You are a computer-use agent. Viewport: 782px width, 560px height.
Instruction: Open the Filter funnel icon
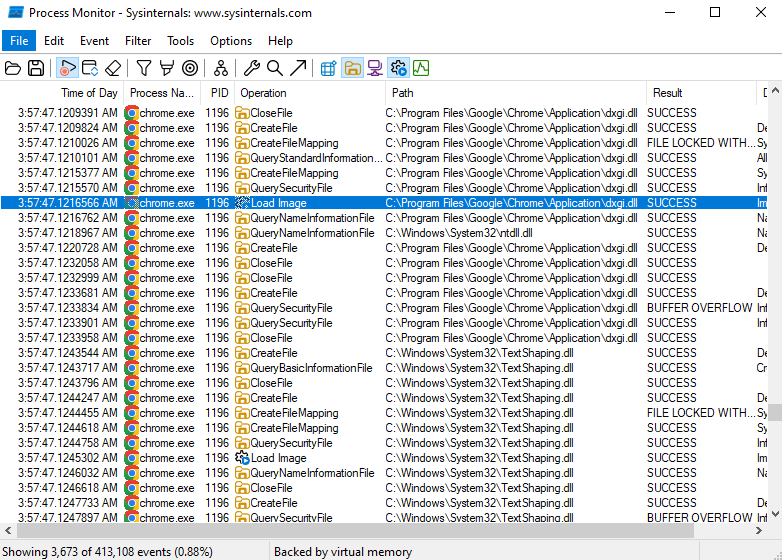144,68
